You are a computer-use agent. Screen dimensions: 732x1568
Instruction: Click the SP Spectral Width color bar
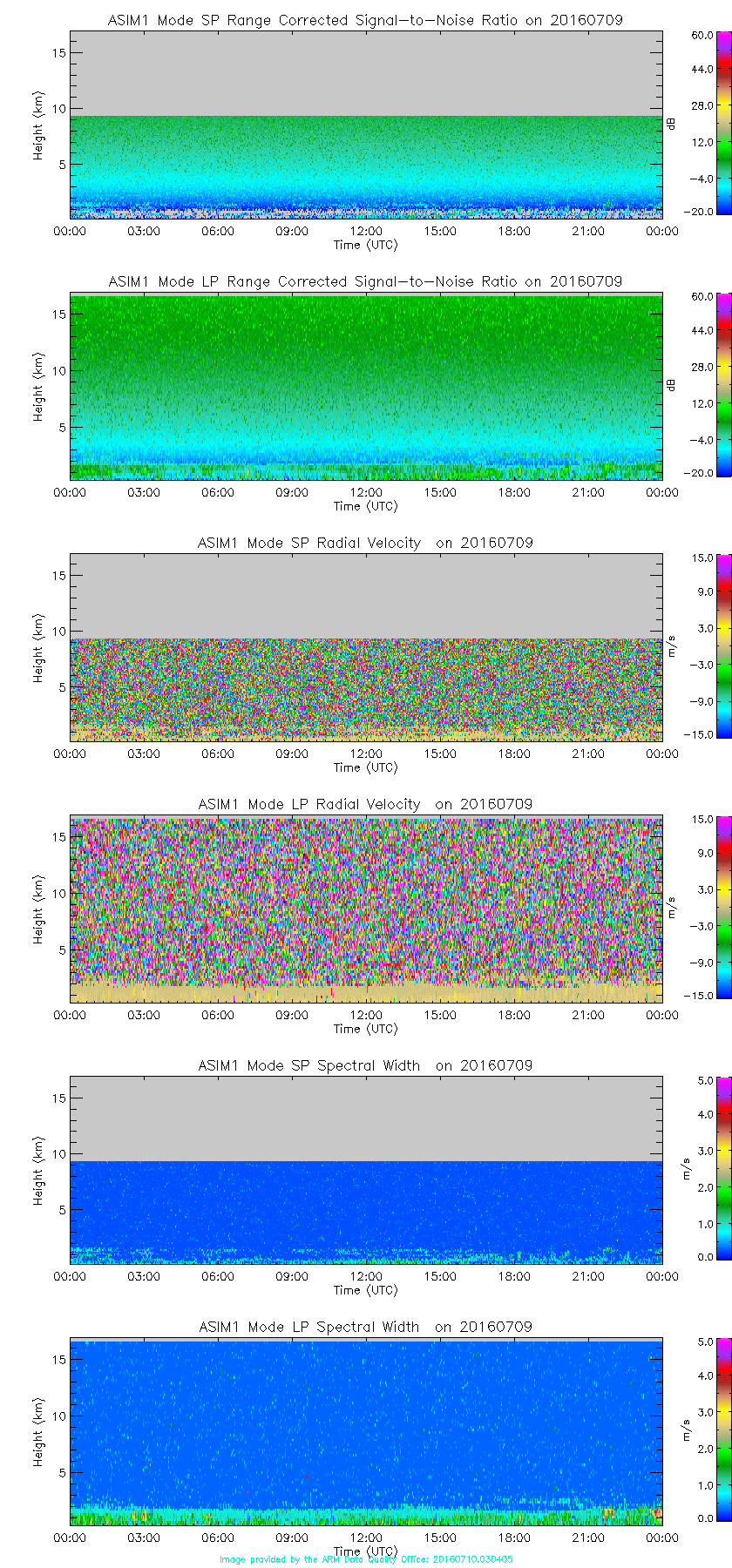(698, 1169)
